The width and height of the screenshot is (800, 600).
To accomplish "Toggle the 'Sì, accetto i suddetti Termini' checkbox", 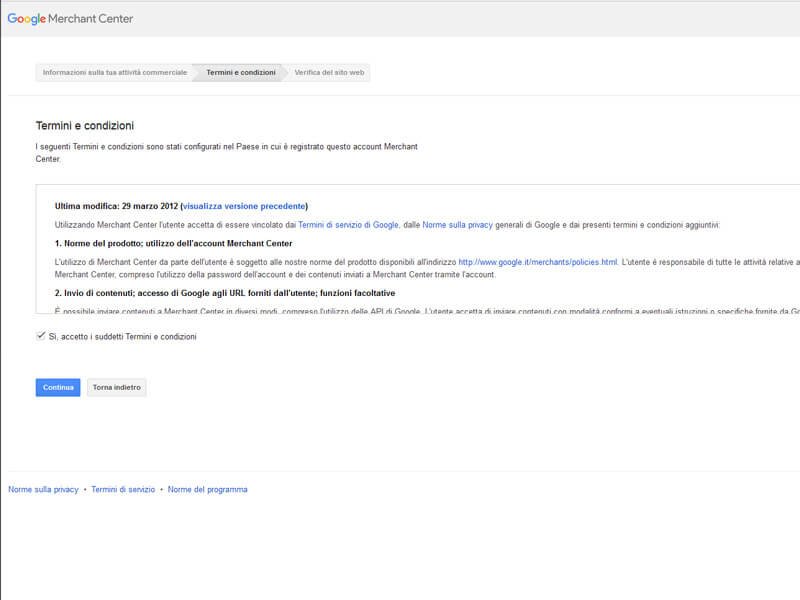I will pyautogui.click(x=41, y=336).
